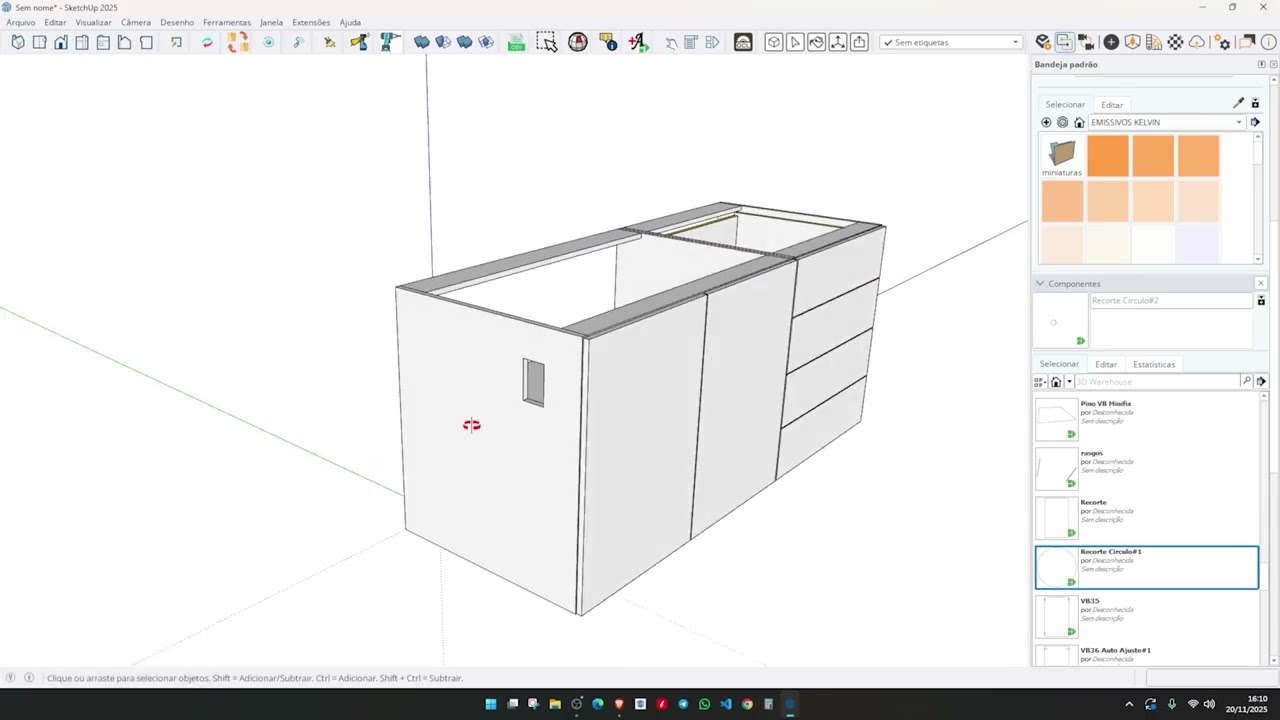This screenshot has width=1280, height=720.
Task: Click the first blue stacked sheets icon
Action: 422,42
